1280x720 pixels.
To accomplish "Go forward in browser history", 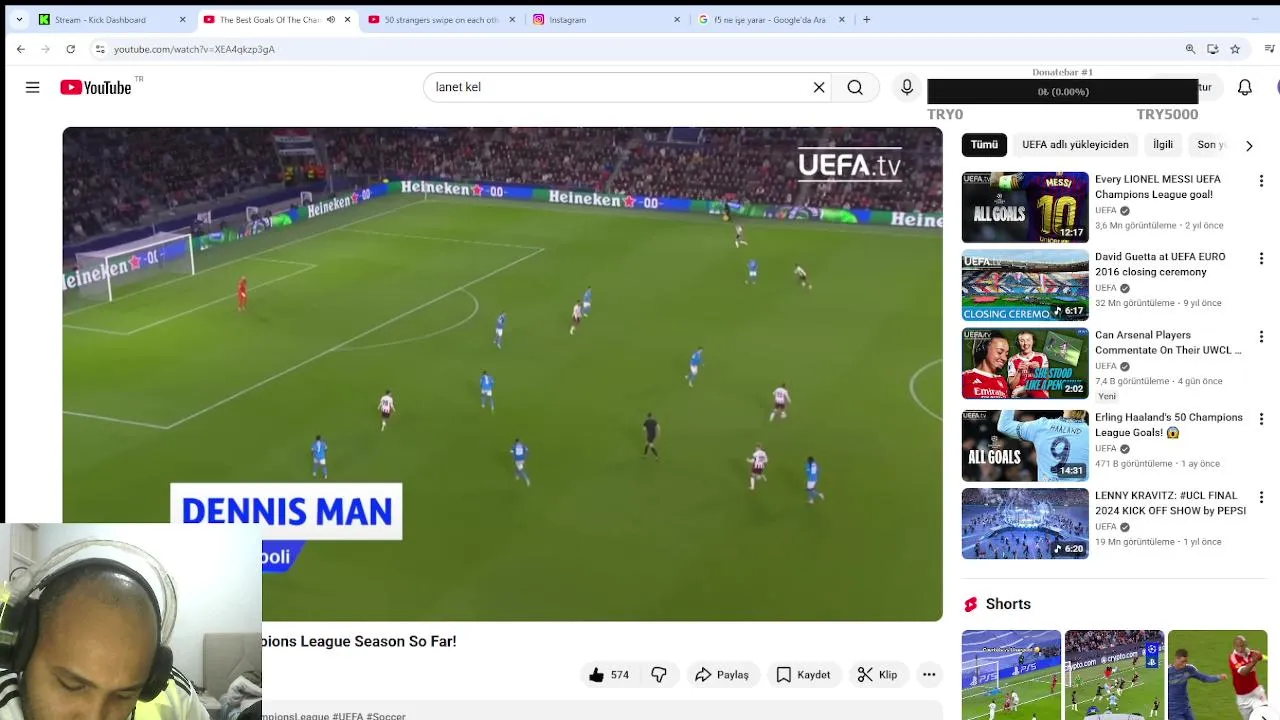I will point(46,49).
